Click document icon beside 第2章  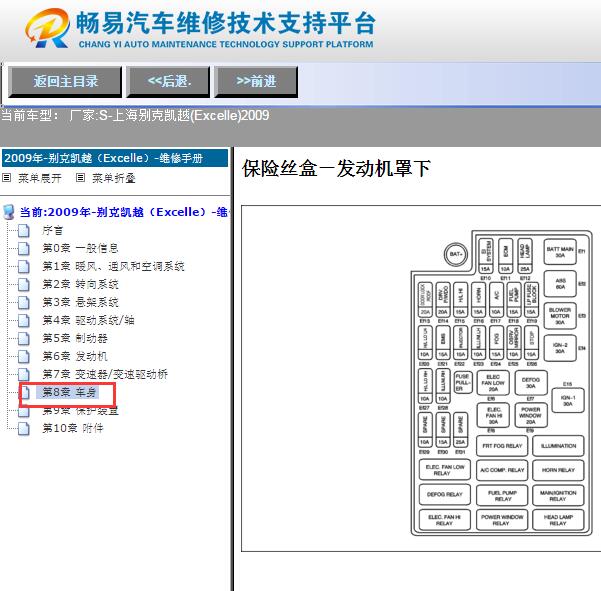click(24, 285)
